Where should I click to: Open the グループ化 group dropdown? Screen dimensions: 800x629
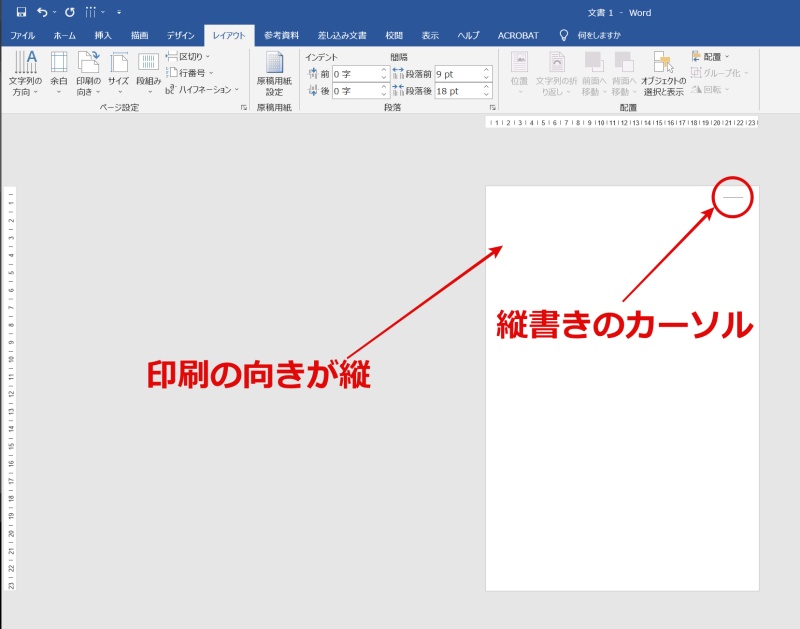point(719,73)
